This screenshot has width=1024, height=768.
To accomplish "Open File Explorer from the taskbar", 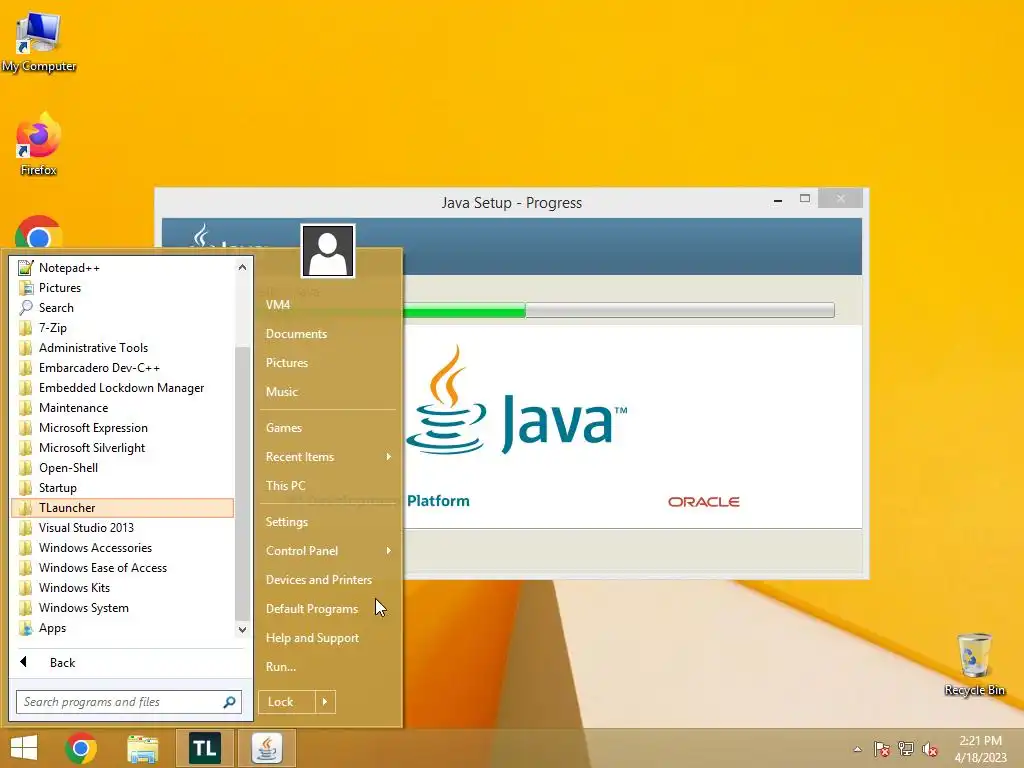I will [142, 748].
